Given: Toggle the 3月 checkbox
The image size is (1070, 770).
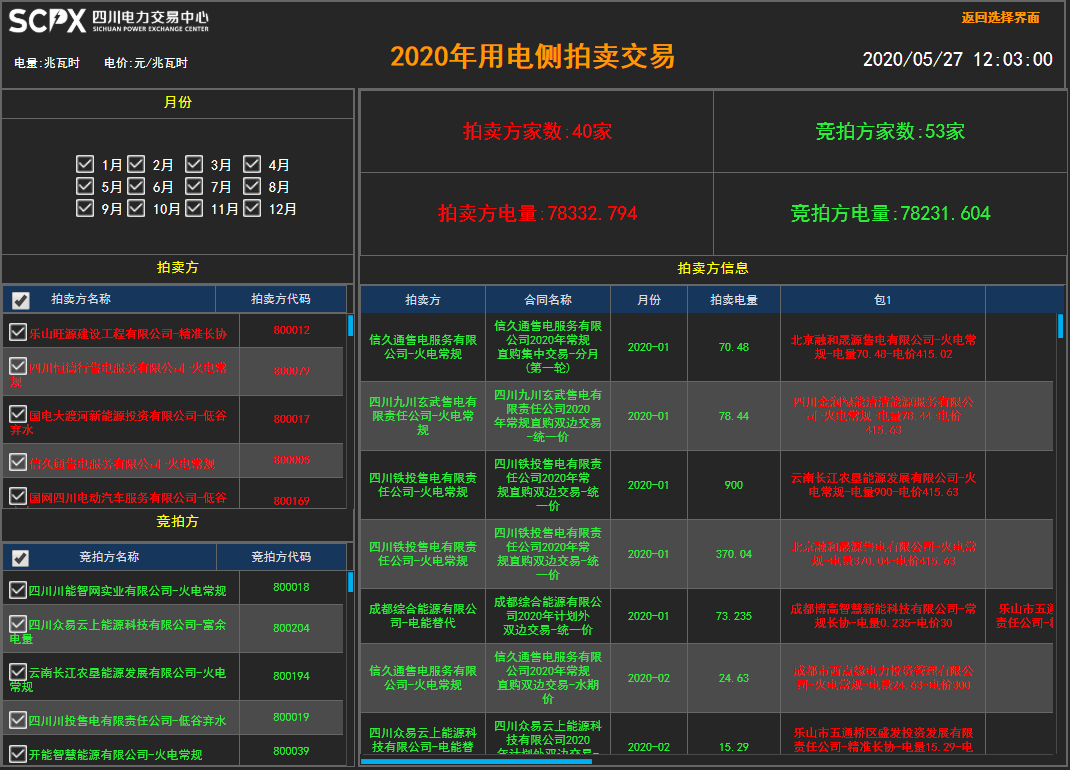Looking at the screenshot, I should 194,164.
